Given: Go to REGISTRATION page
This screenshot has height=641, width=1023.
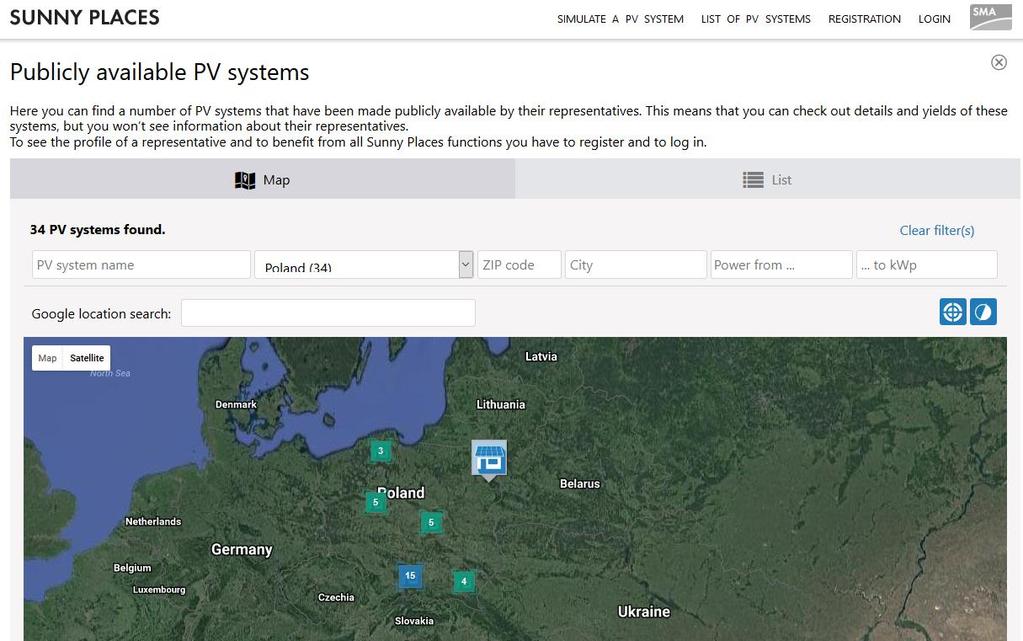Looking at the screenshot, I should (864, 19).
